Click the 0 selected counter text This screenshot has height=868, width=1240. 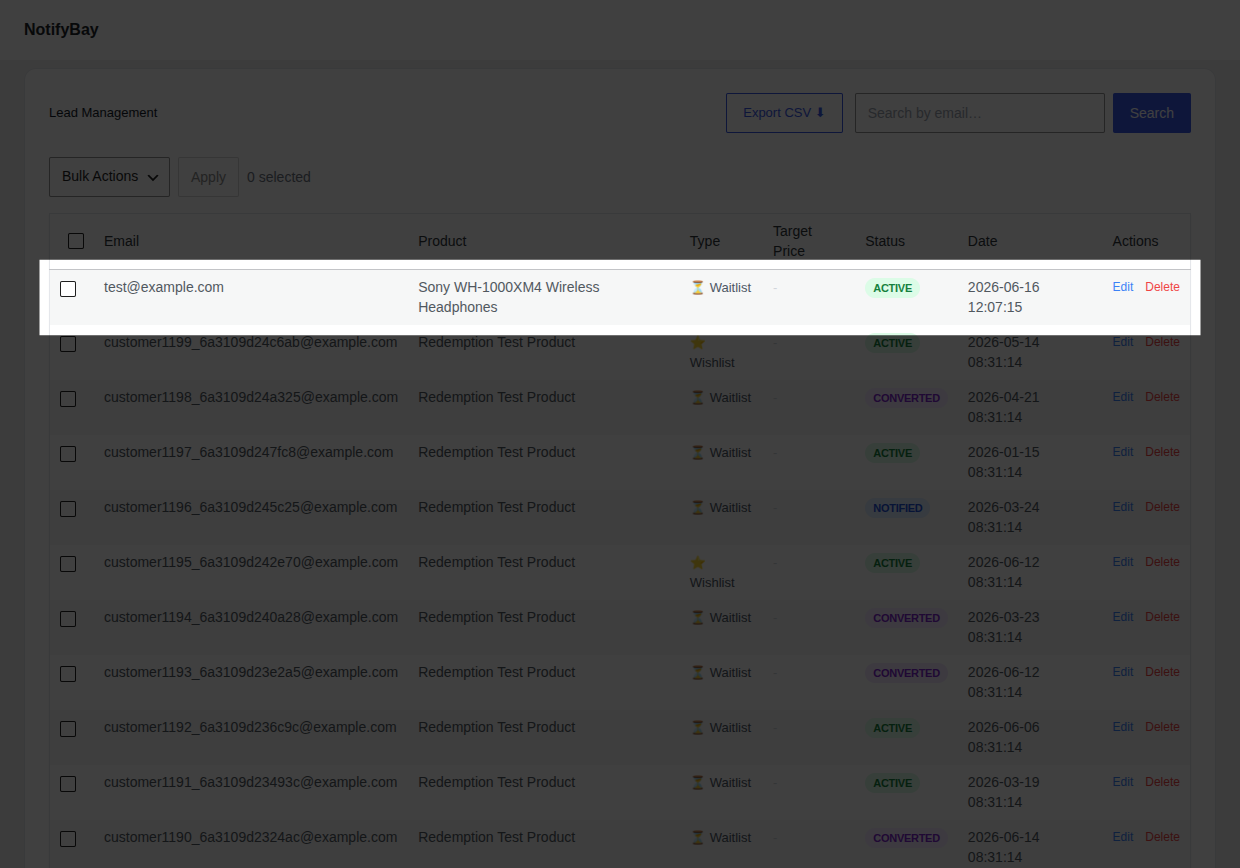[x=279, y=177]
